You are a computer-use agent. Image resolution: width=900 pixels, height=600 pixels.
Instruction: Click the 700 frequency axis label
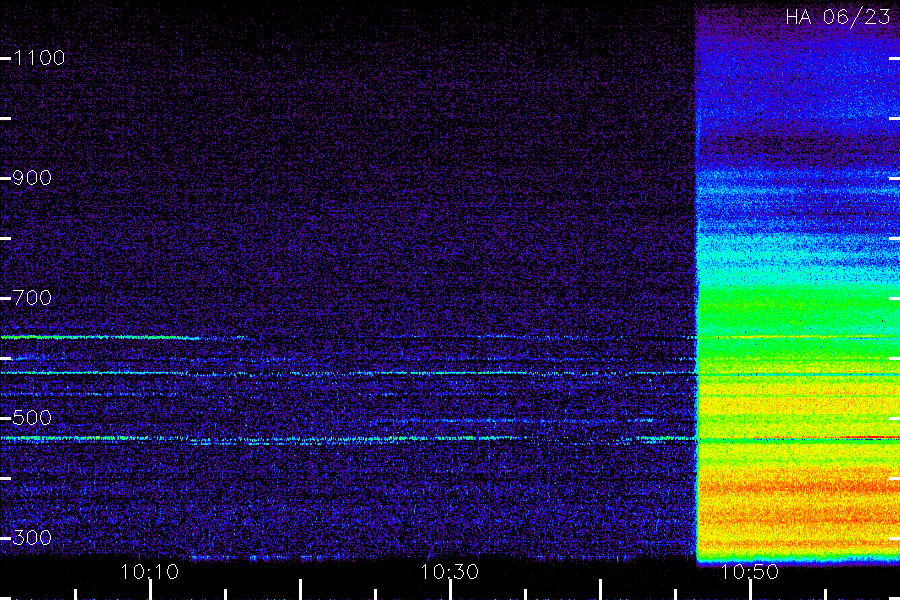tap(32, 297)
